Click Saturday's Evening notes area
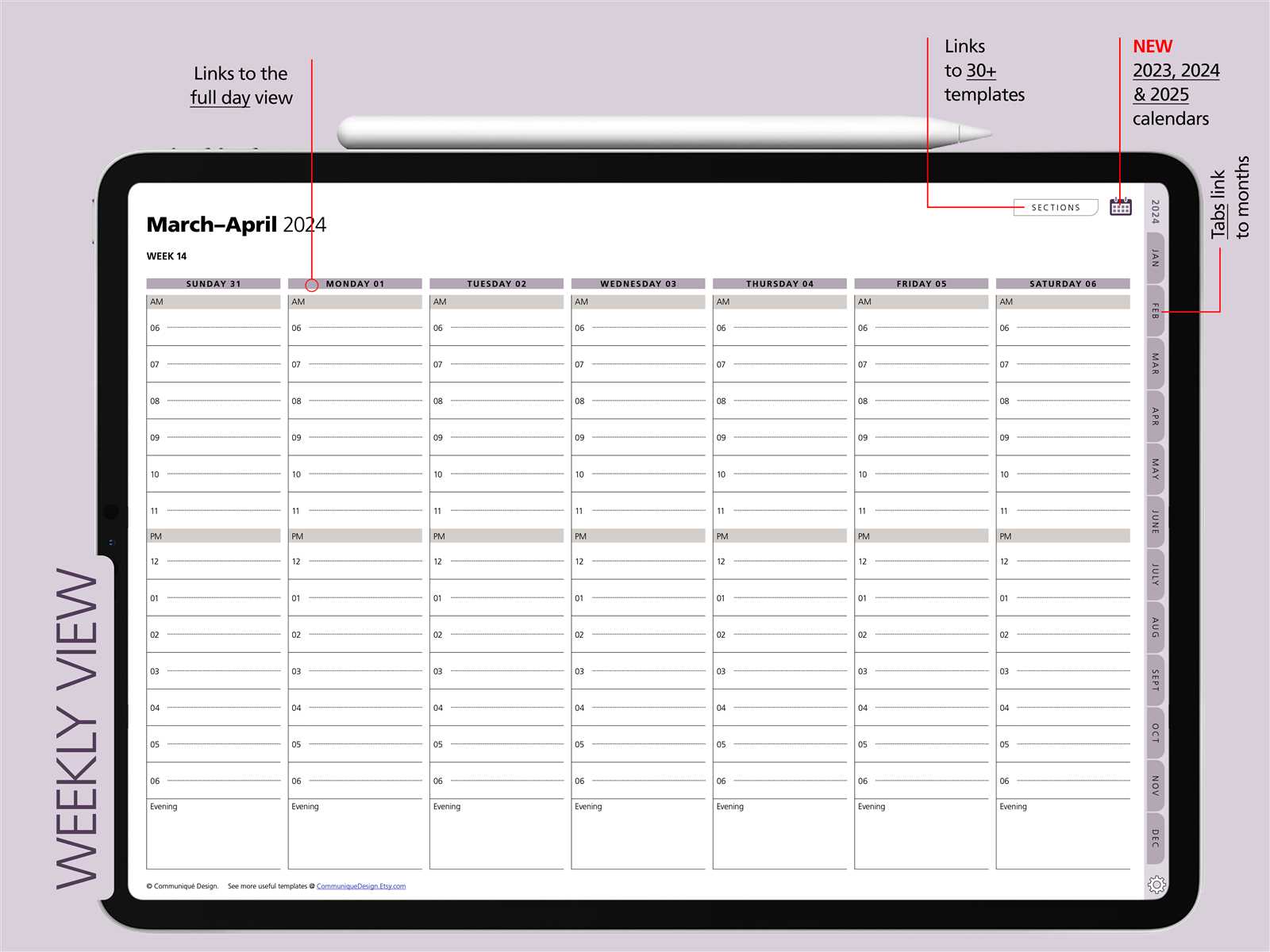1270x952 pixels. [1063, 834]
